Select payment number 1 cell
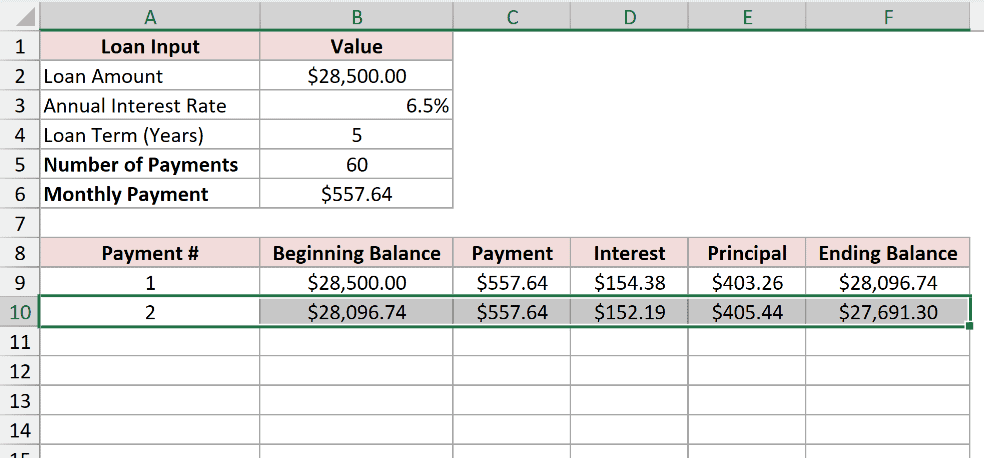The image size is (984, 458). pos(150,283)
